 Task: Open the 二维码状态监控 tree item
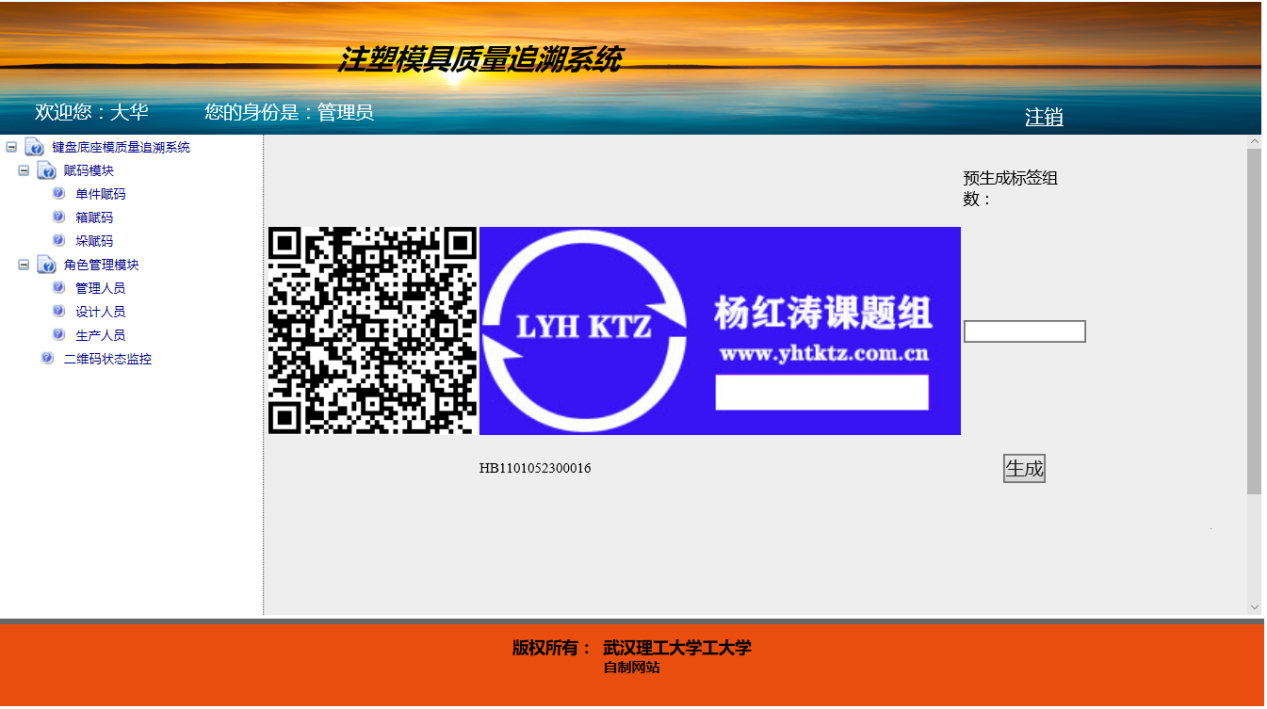[x=108, y=359]
